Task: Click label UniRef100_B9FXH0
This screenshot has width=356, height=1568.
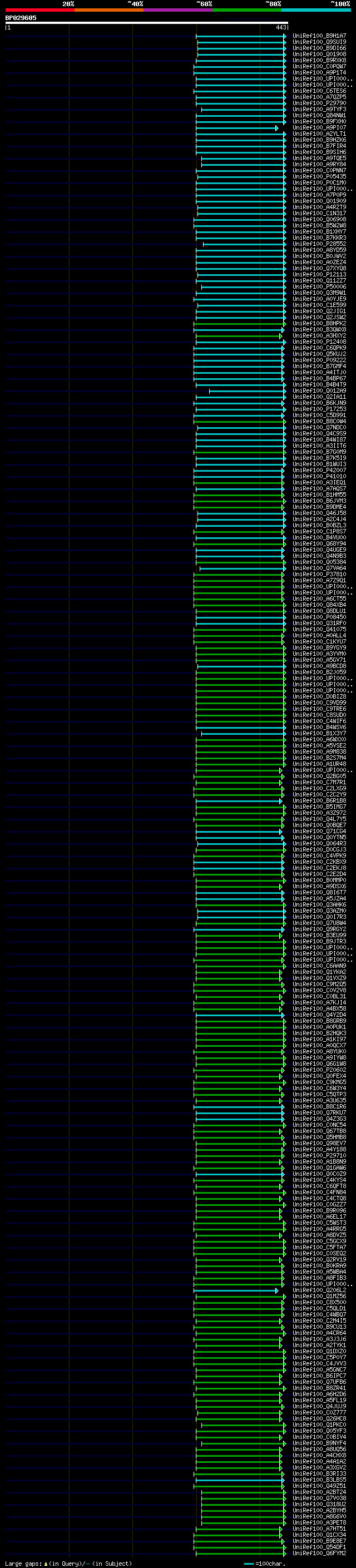Action: (x=319, y=122)
